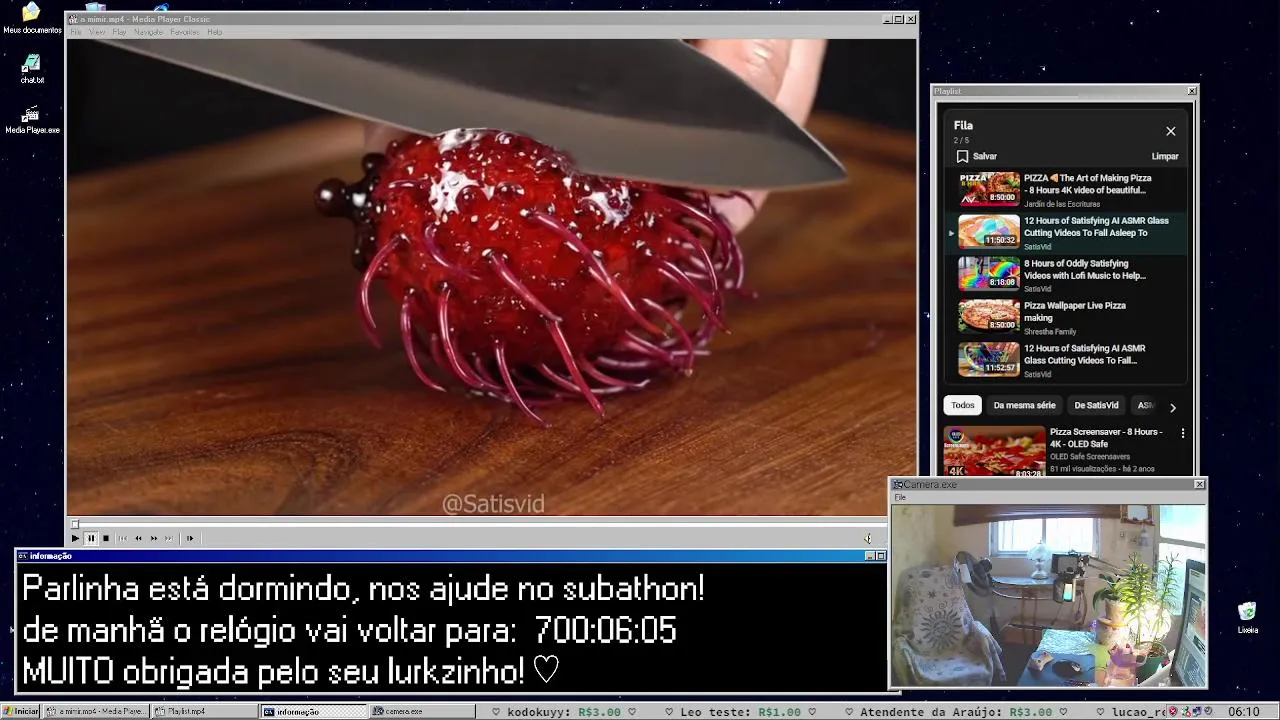Open the Media Player.exe desktop icon
The height and width of the screenshot is (720, 1280).
click(x=32, y=120)
